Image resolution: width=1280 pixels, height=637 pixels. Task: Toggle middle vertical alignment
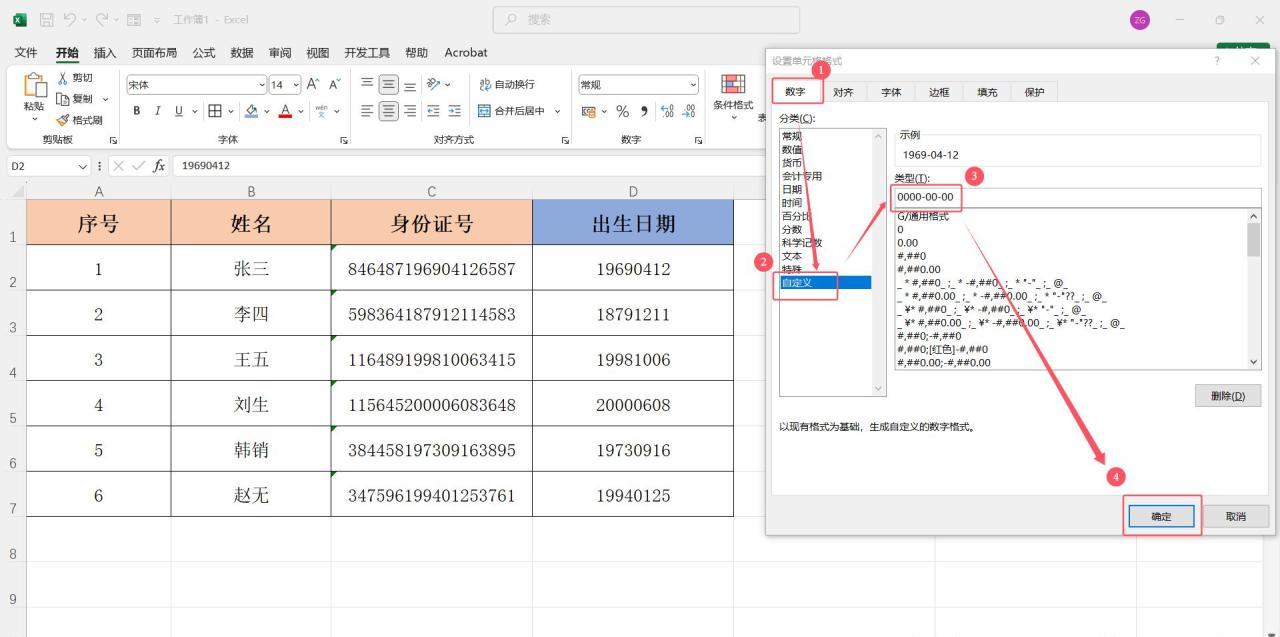[389, 85]
